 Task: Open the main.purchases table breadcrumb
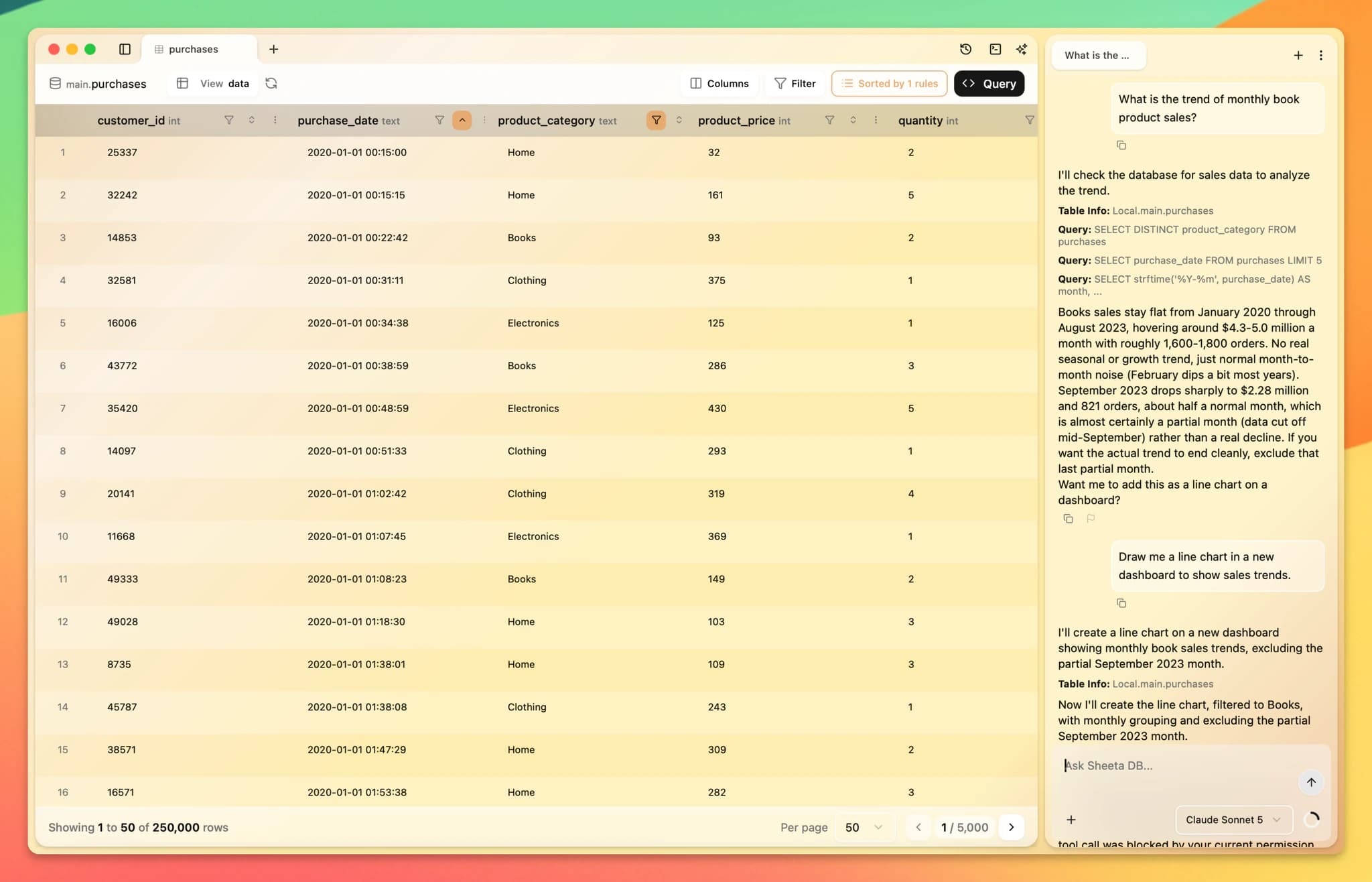[98, 83]
